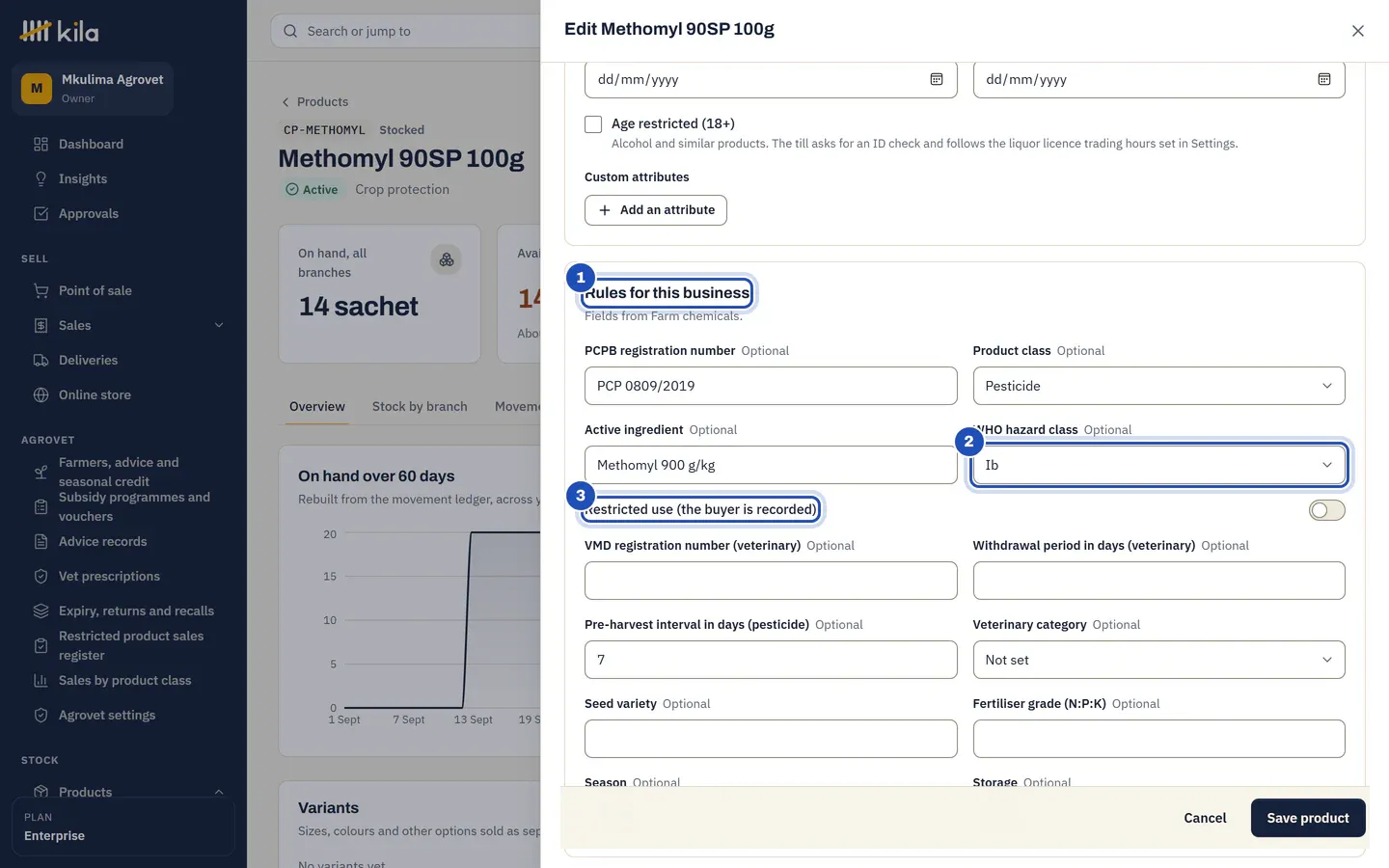Viewport: 1389px width, 868px height.
Task: Open first date field calendar picker
Action: coord(936,79)
